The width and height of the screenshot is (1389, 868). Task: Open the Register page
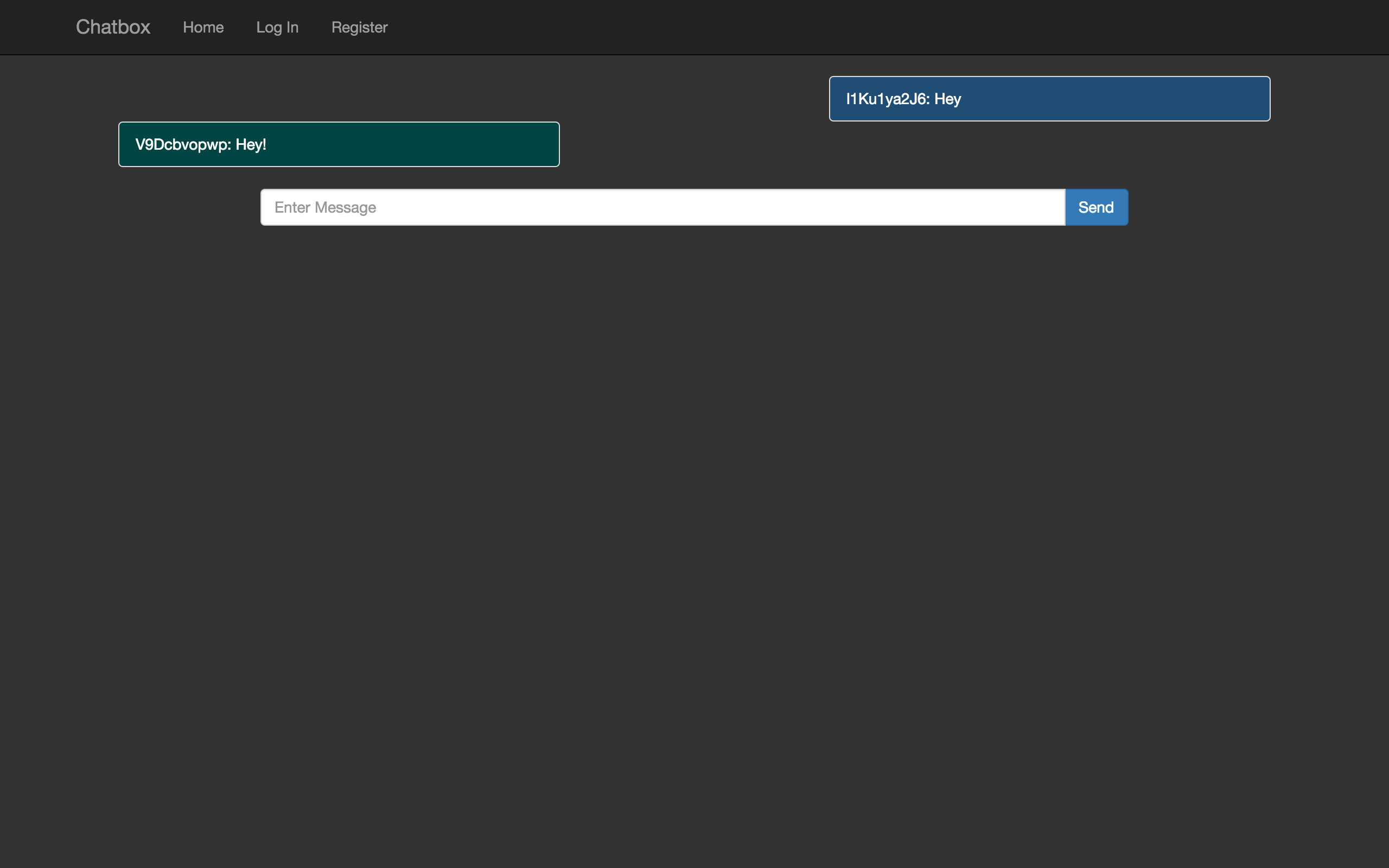pyautogui.click(x=359, y=27)
